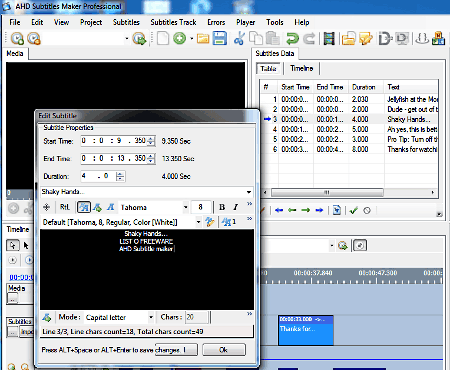450x370 pixels.
Task: Click the green plus add icon
Action: pos(180,38)
